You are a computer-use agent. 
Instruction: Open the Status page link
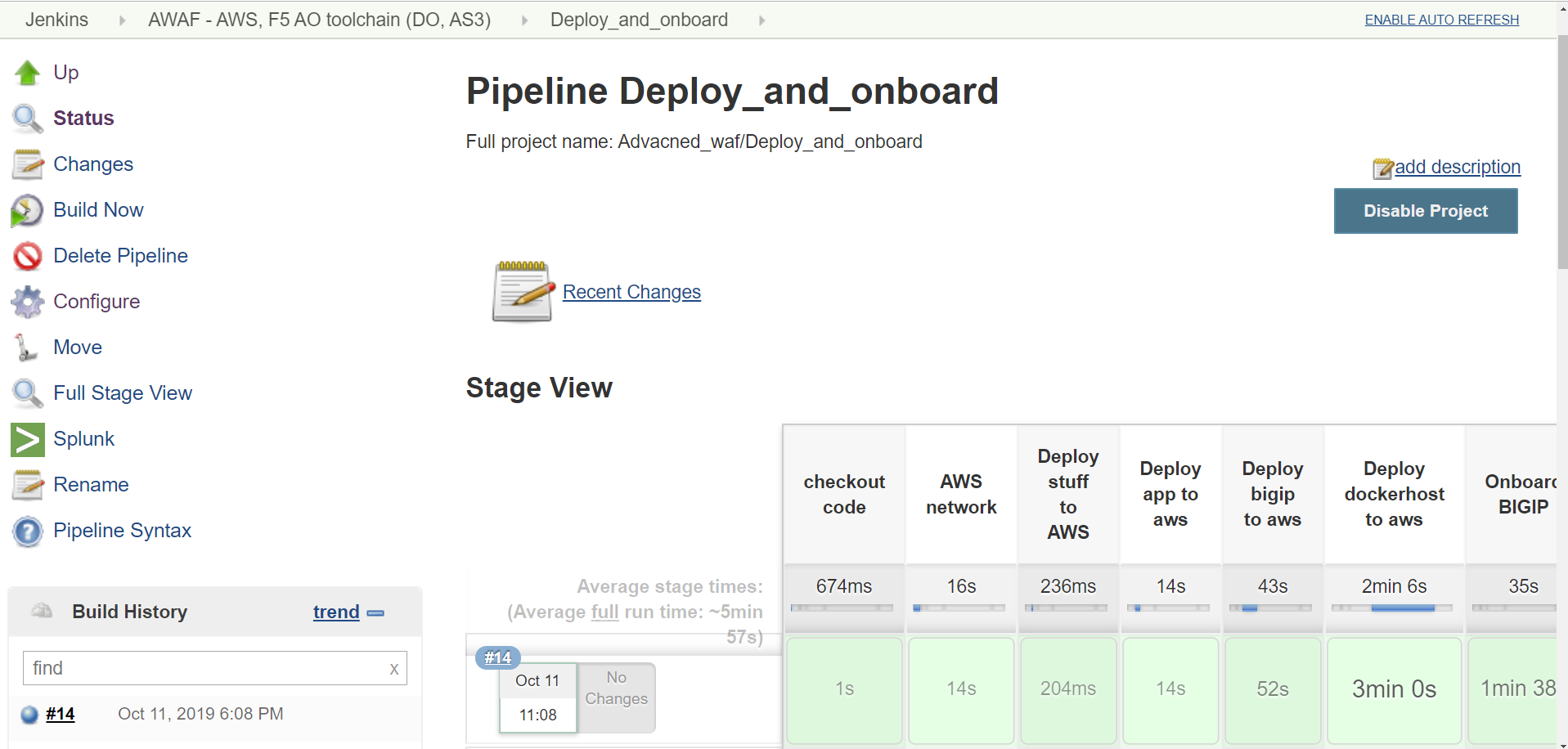pos(83,119)
